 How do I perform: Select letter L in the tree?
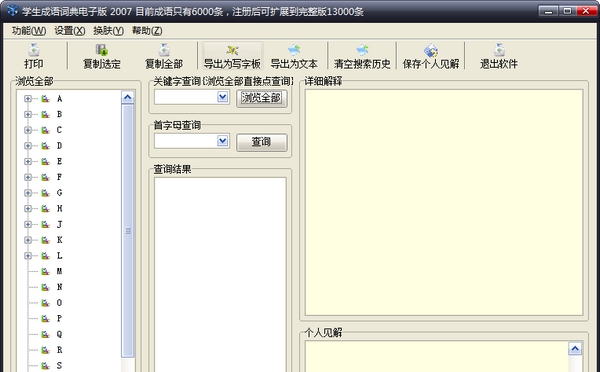pos(59,256)
